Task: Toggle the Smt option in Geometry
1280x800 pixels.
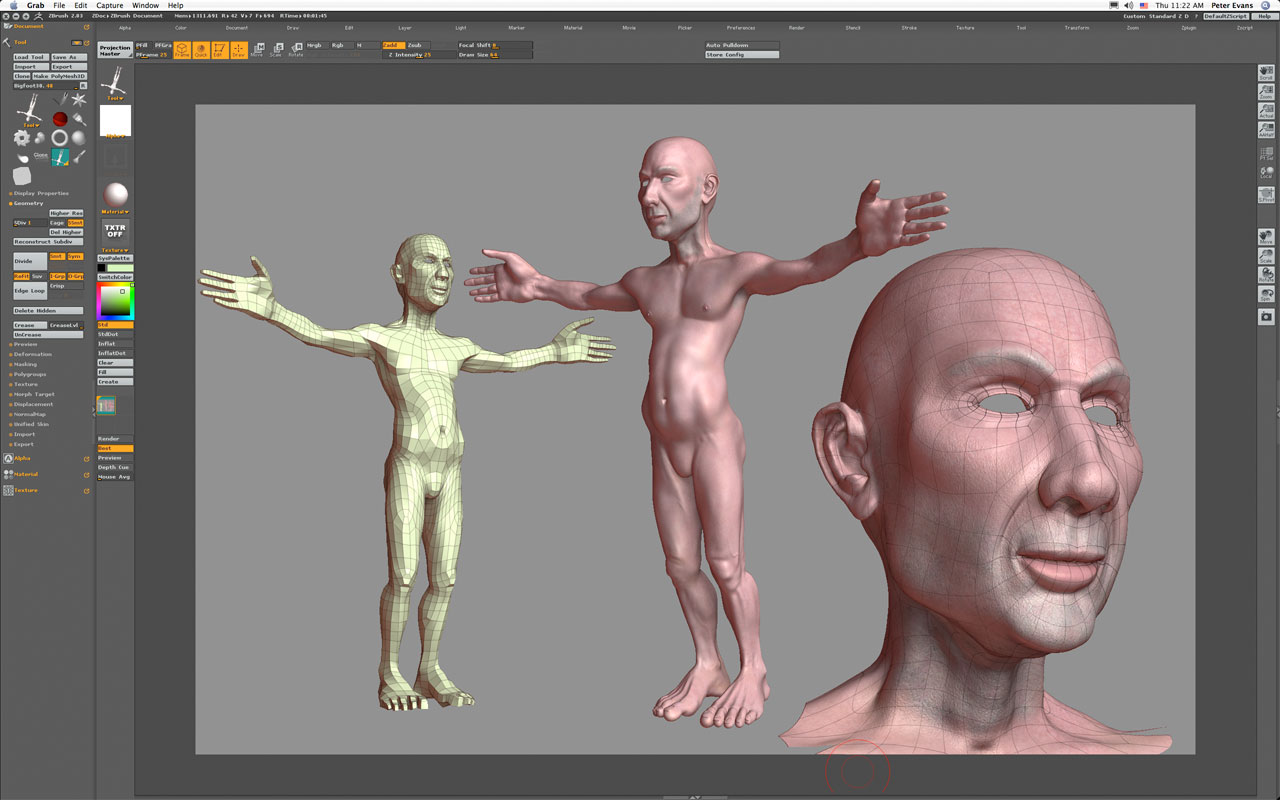Action: [x=57, y=256]
